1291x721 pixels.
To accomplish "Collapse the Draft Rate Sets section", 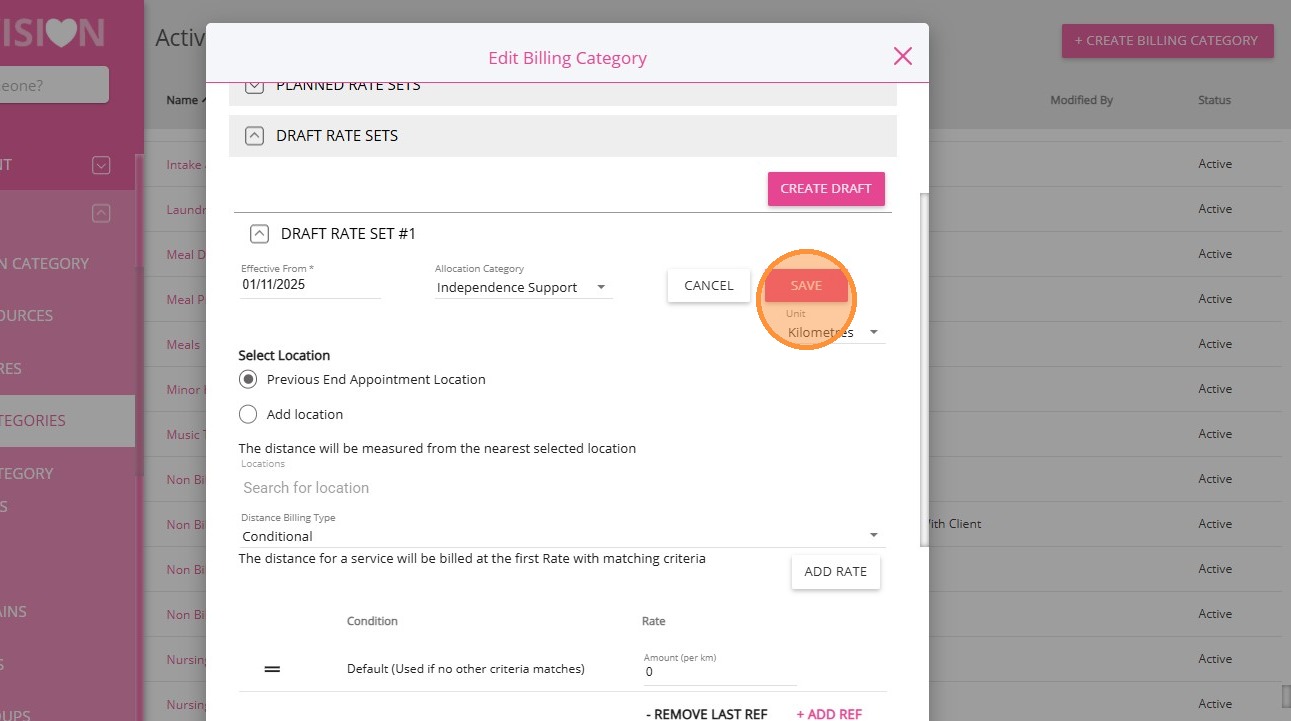I will 254,136.
